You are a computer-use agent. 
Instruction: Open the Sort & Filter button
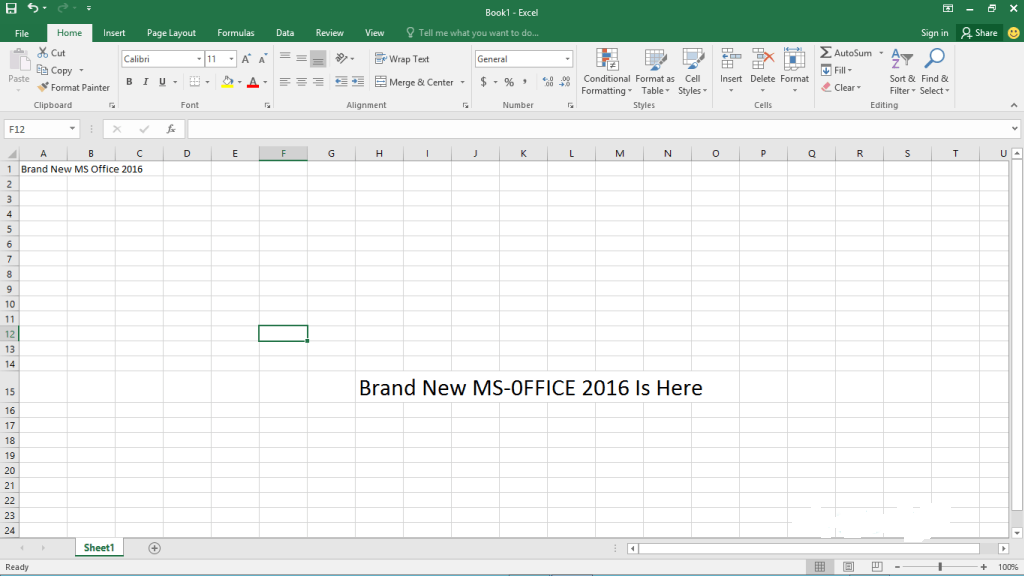pos(903,72)
